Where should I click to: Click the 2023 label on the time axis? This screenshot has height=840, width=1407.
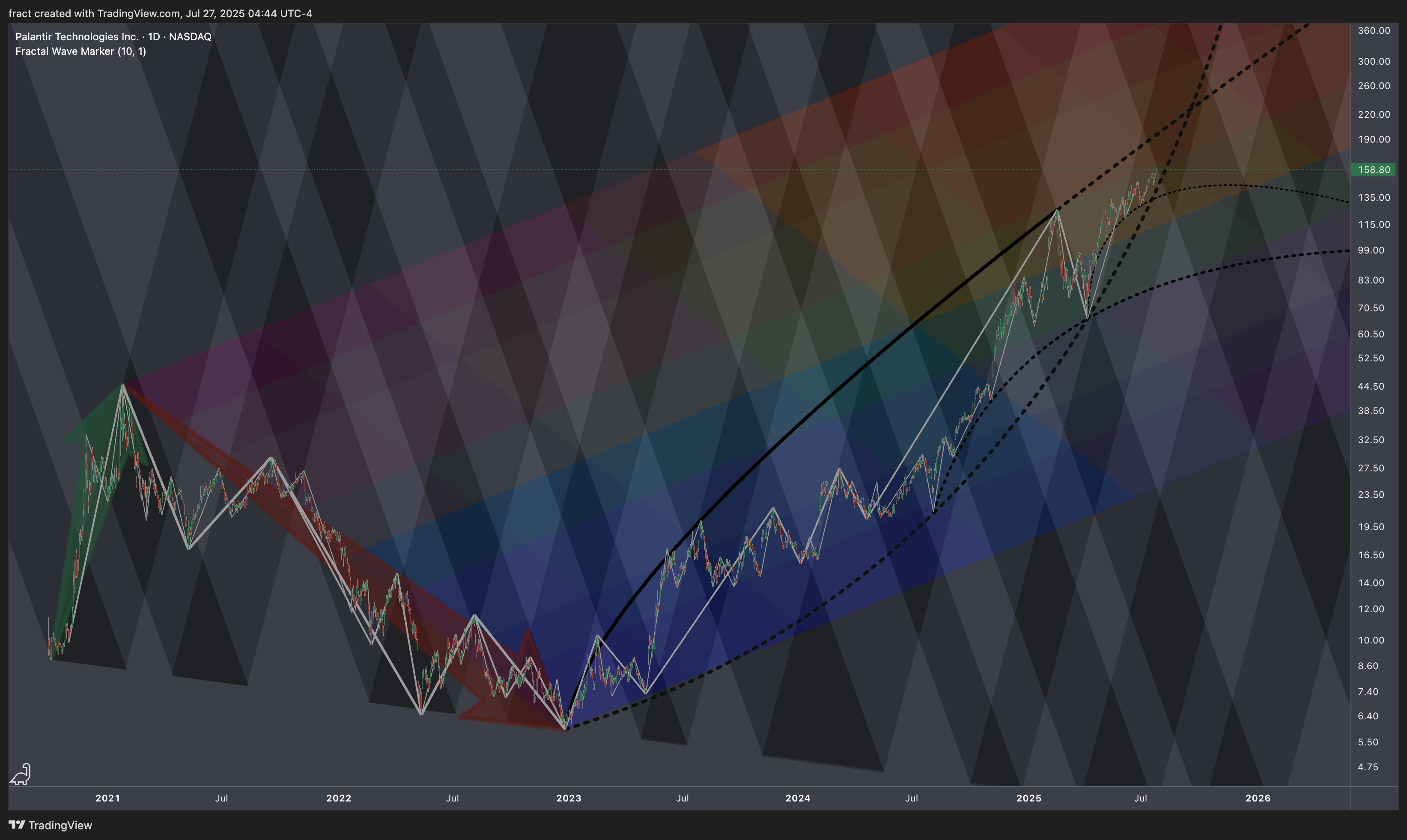point(569,798)
